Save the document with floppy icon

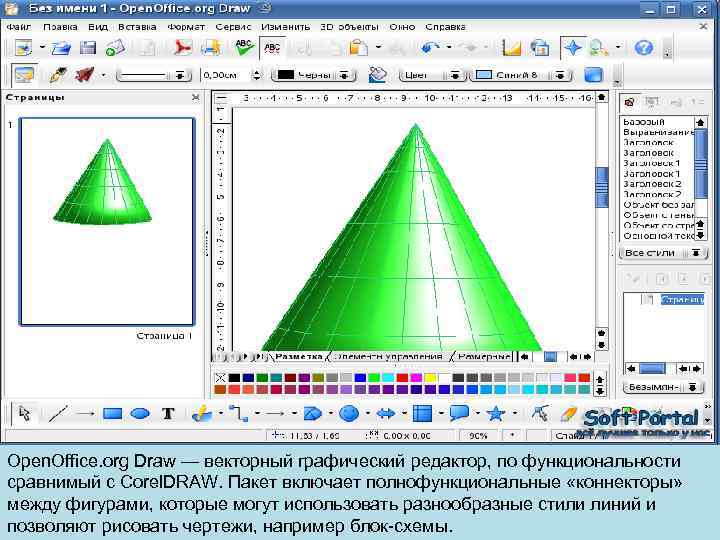pyautogui.click(x=88, y=48)
